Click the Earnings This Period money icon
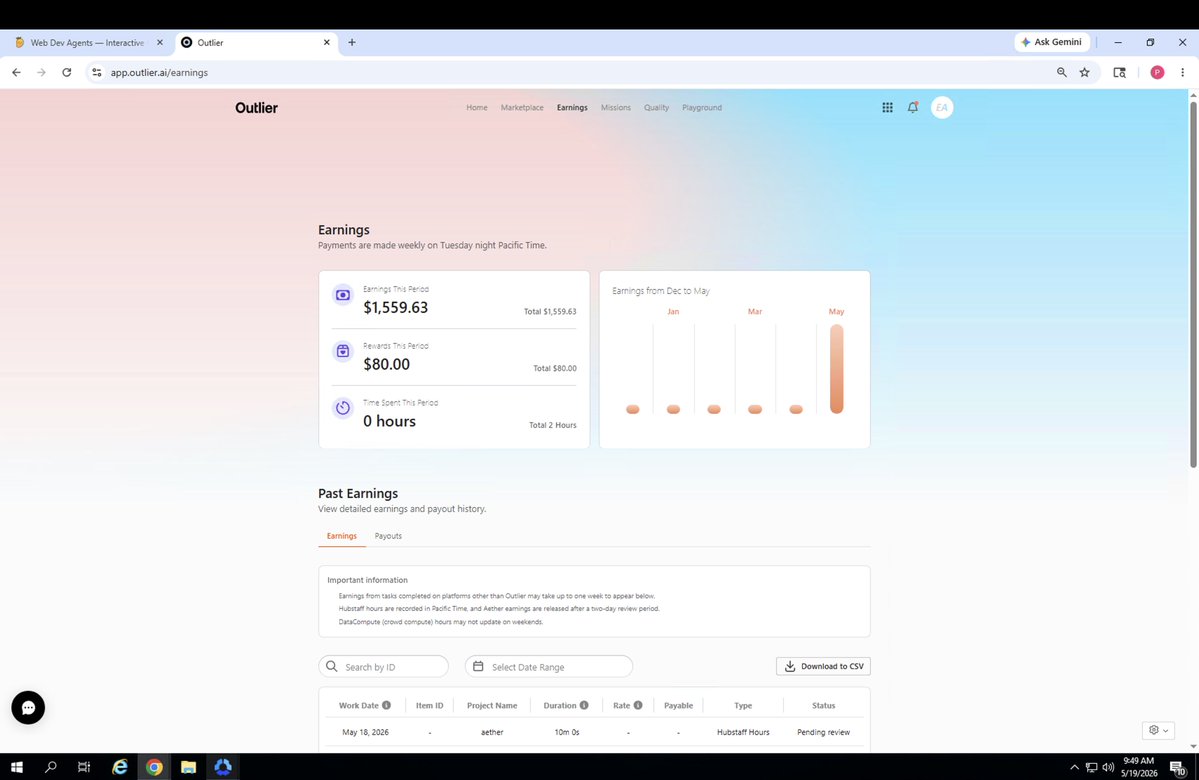This screenshot has height=780, width=1199. 343,295
